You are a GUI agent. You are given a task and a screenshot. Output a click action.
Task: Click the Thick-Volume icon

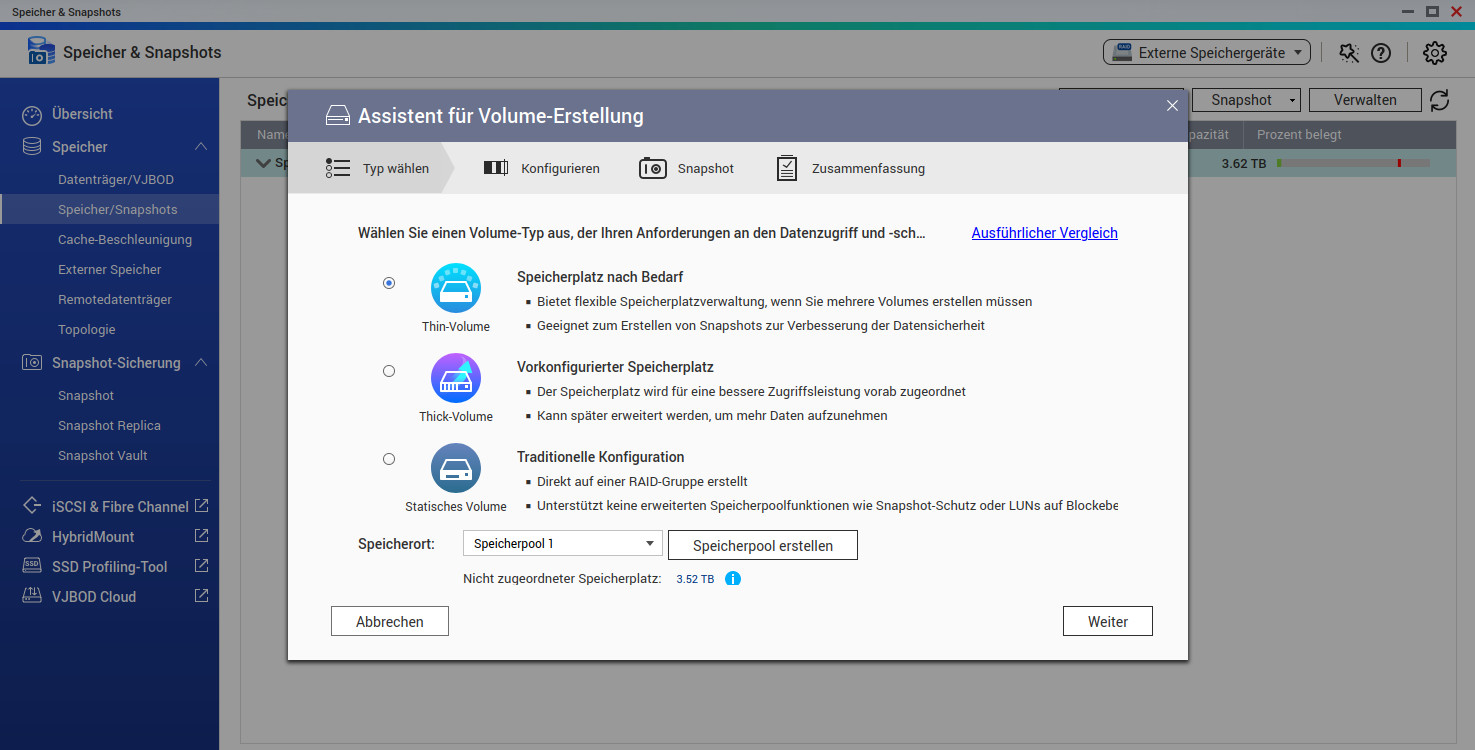click(x=456, y=379)
